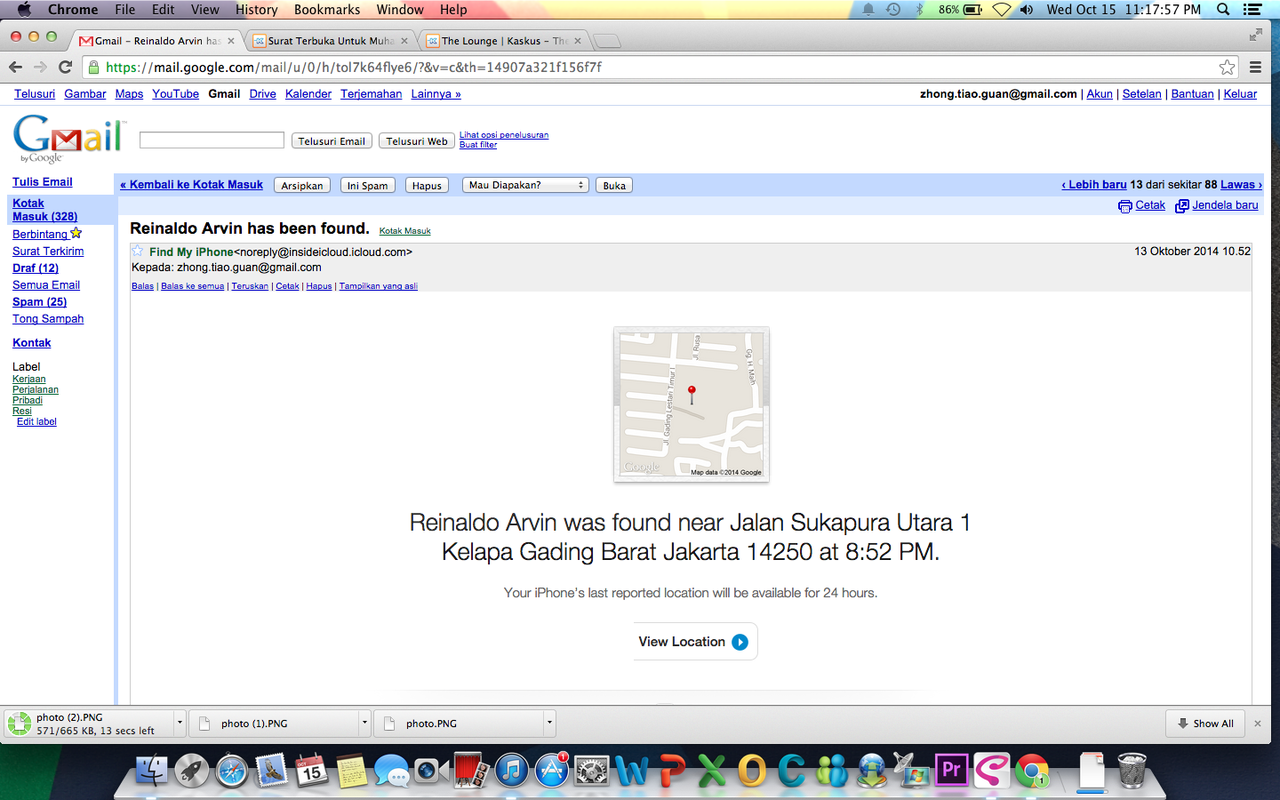Click the Tampilkan yang asli link

coord(378,286)
